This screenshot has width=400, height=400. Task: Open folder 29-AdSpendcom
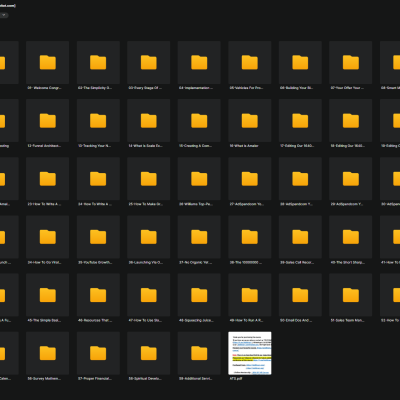click(x=351, y=179)
